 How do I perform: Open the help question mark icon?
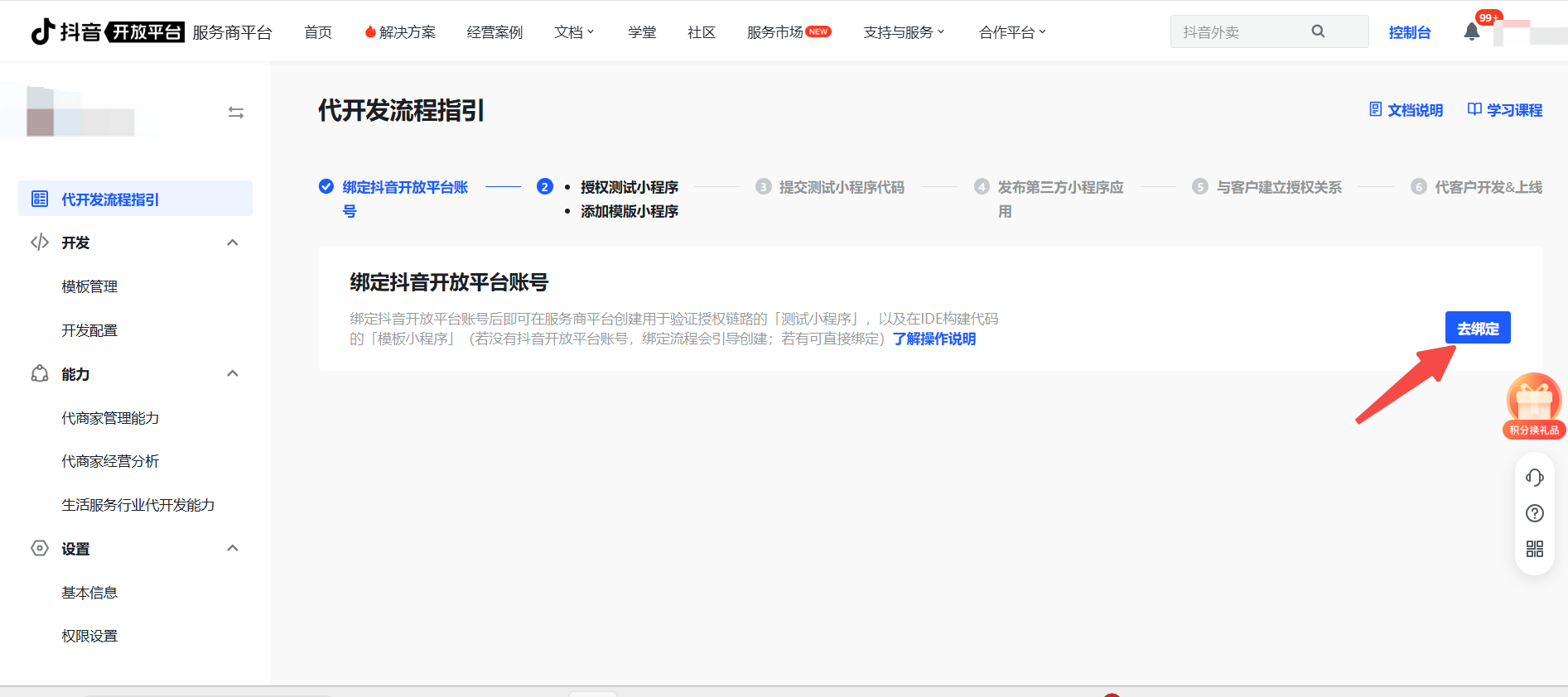[x=1535, y=513]
